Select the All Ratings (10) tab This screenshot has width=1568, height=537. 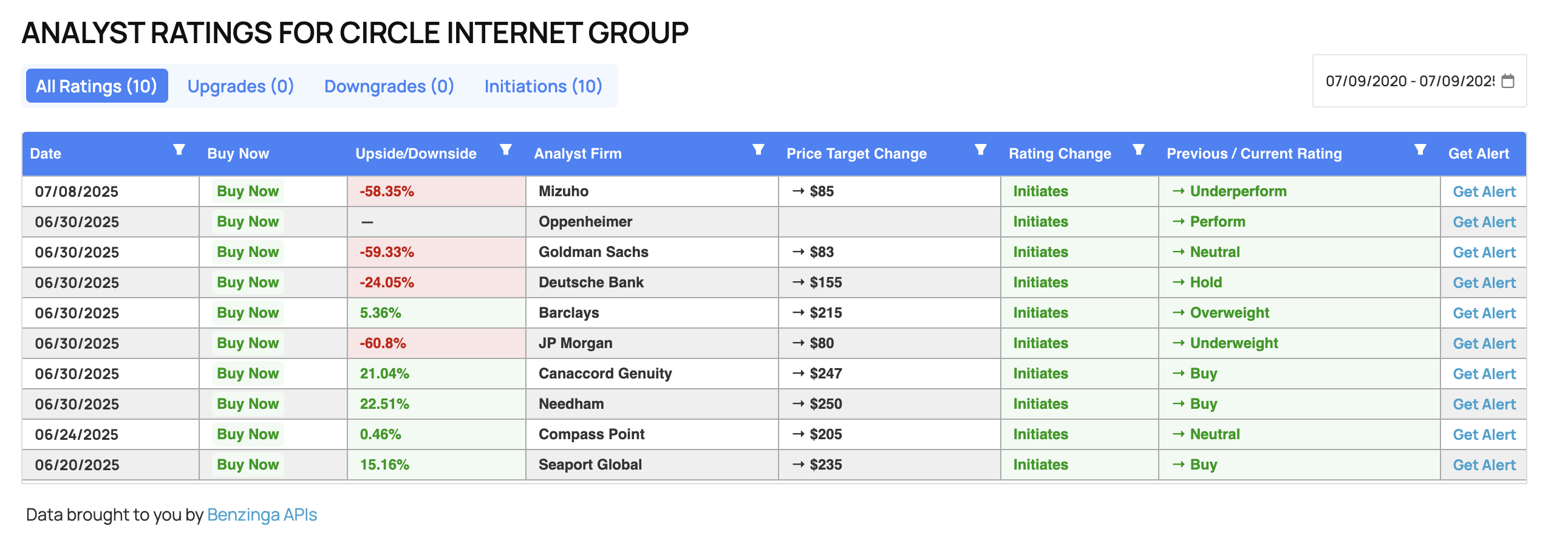pos(97,86)
